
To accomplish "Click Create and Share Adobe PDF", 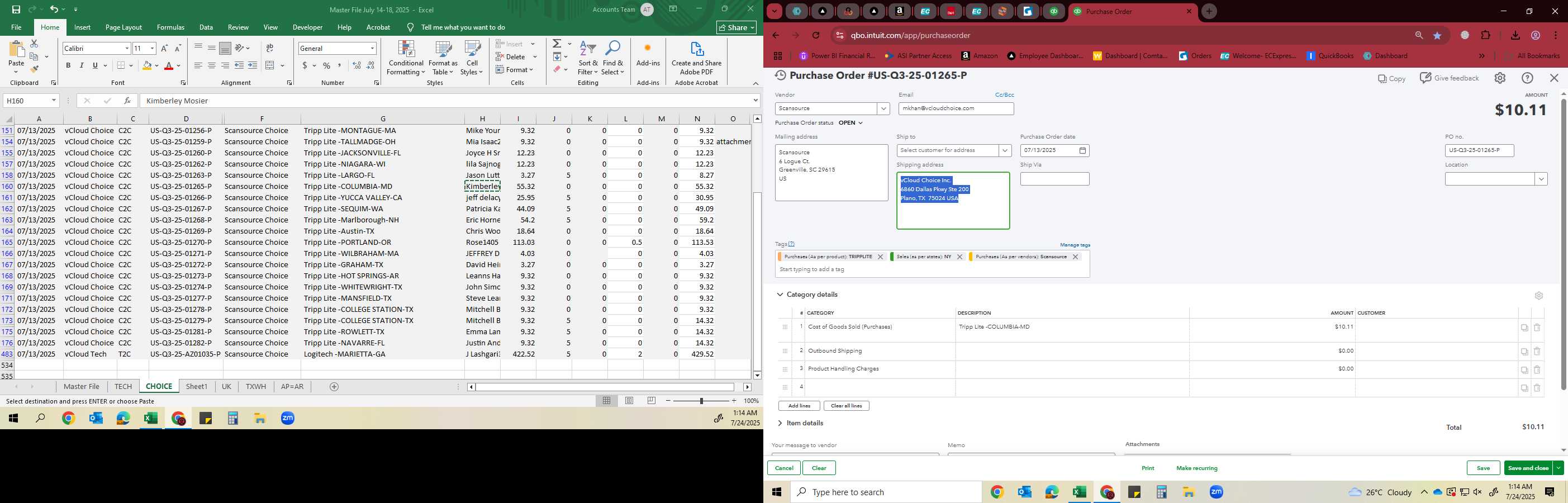I will [696, 59].
